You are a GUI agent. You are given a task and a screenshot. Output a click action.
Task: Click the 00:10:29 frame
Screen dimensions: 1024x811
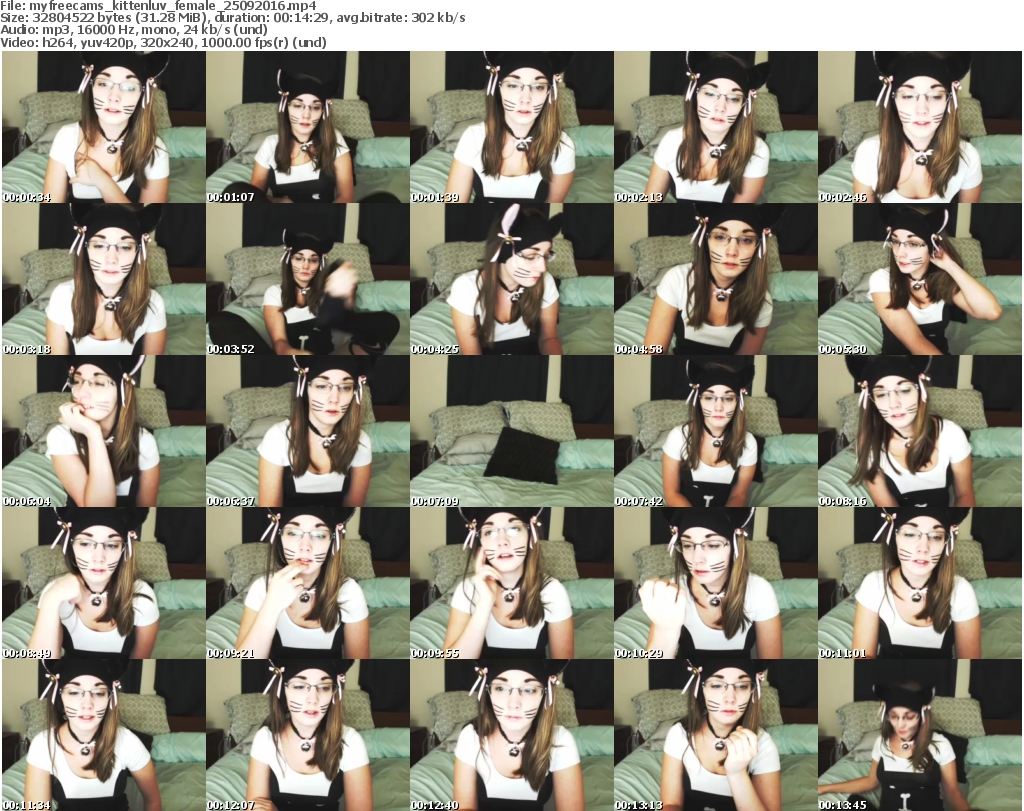pos(715,583)
